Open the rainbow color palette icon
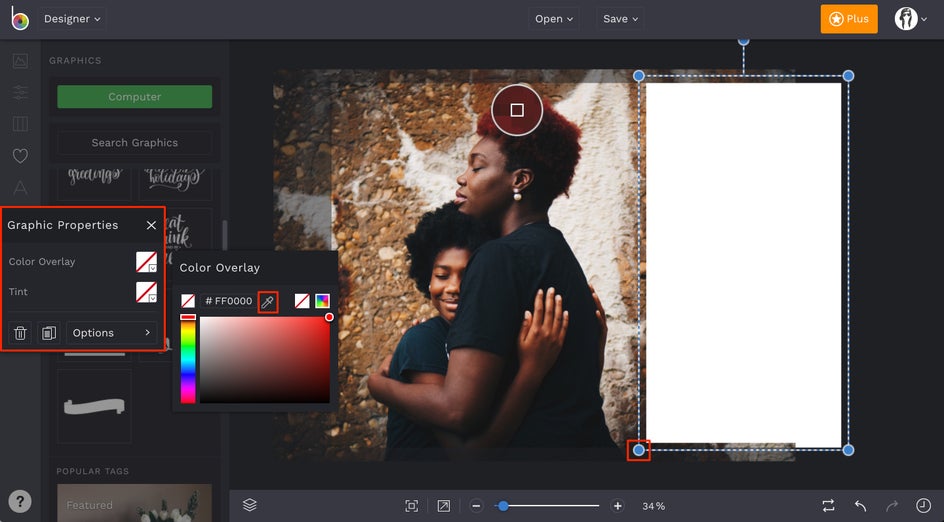This screenshot has height=522, width=944. click(322, 301)
